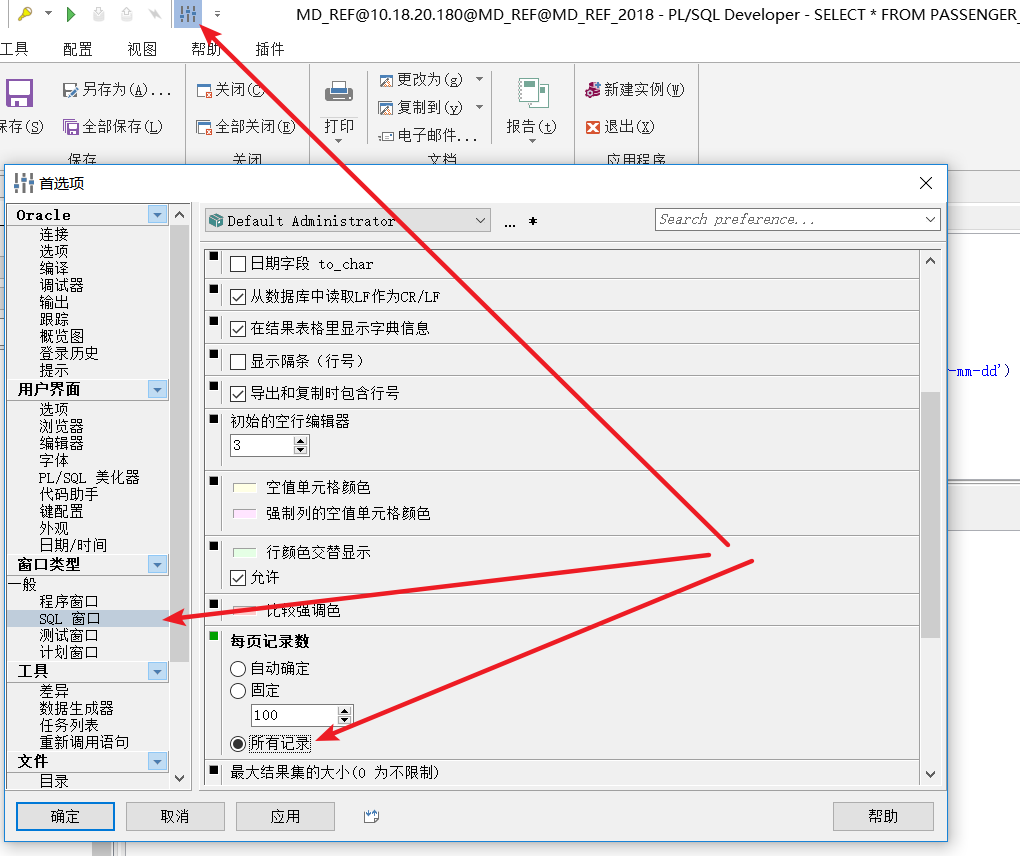Uncheck 导出和复制时包含行号 checkbox
Screen dimensions: 1020x856
pos(238,394)
